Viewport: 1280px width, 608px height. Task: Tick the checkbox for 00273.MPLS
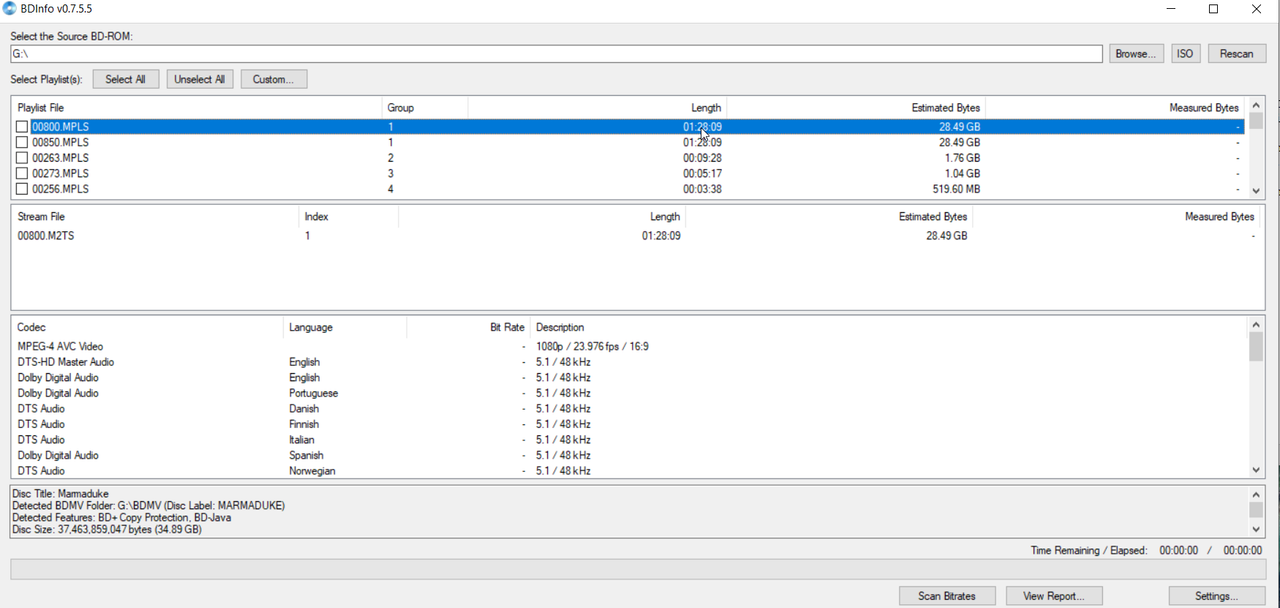22,174
